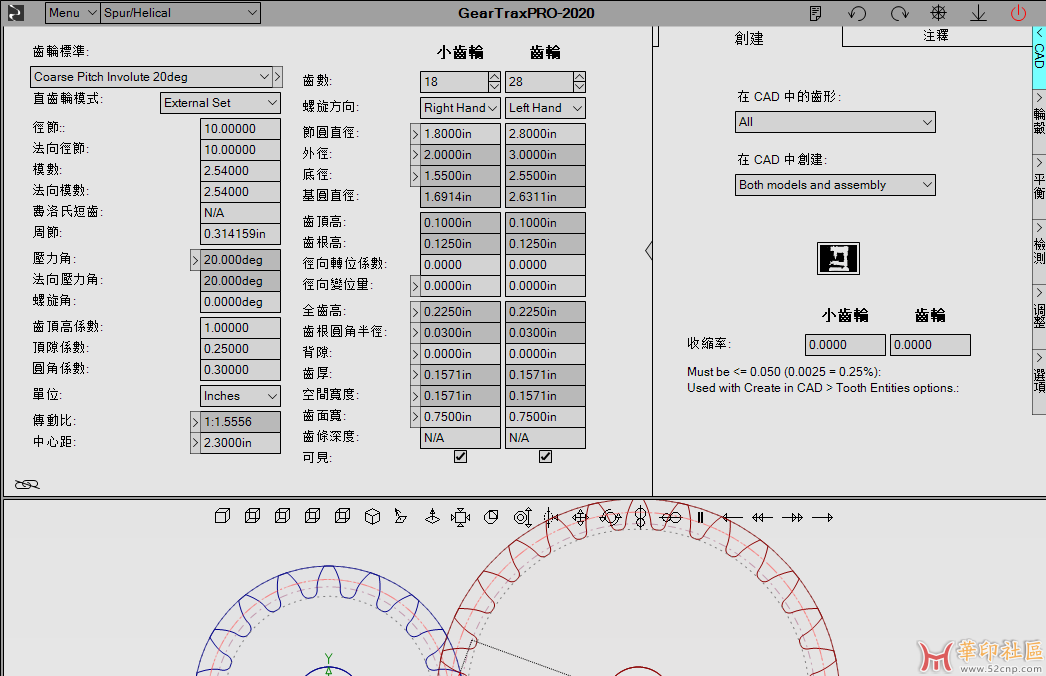Toggle 可見 checkbox for 小齒輪
This screenshot has height=676, width=1046.
tap(460, 456)
